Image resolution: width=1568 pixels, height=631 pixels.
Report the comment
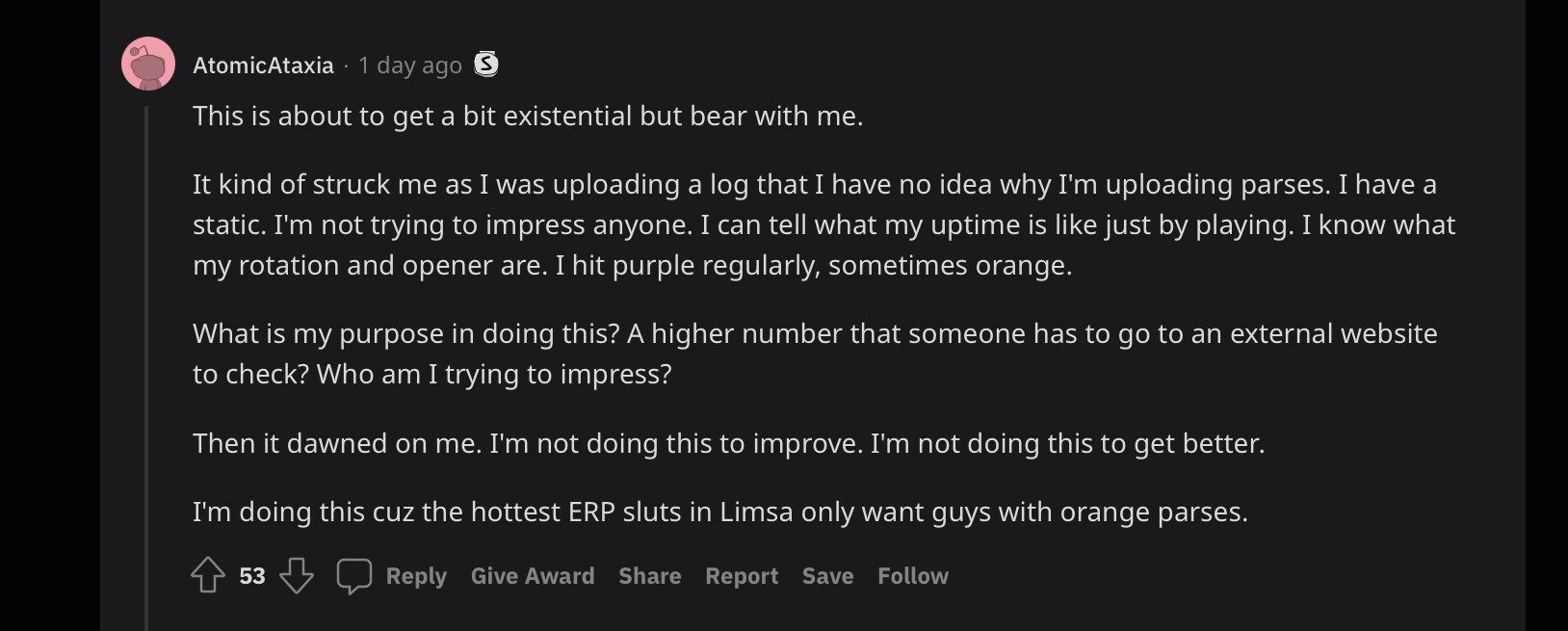click(741, 576)
